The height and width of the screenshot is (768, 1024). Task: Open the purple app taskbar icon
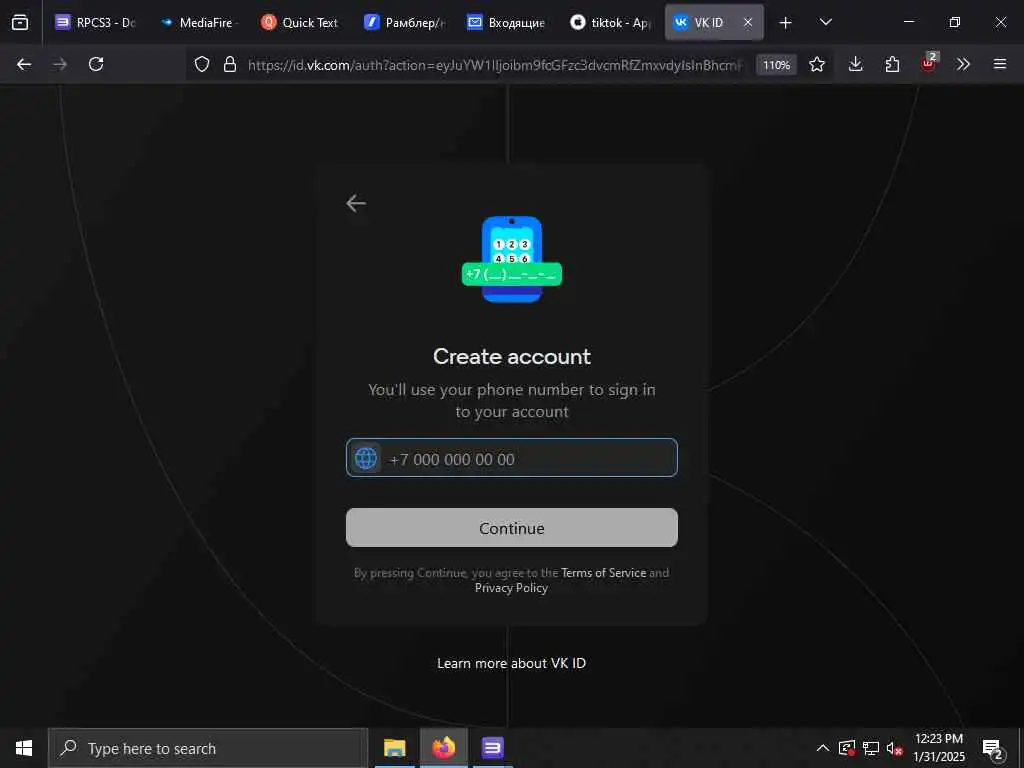click(x=492, y=748)
